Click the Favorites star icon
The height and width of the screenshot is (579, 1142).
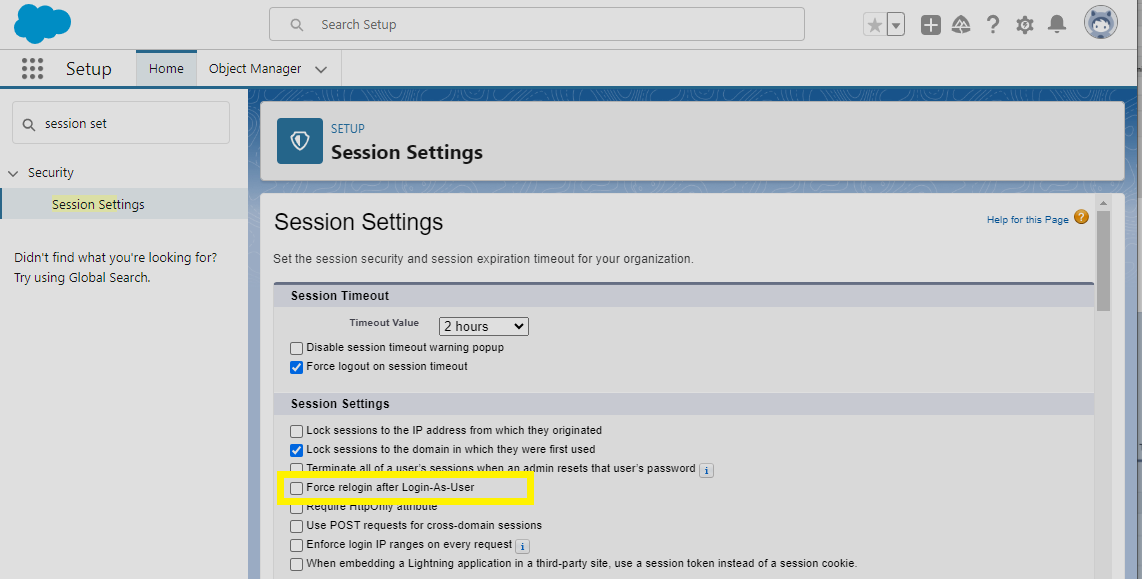click(875, 25)
